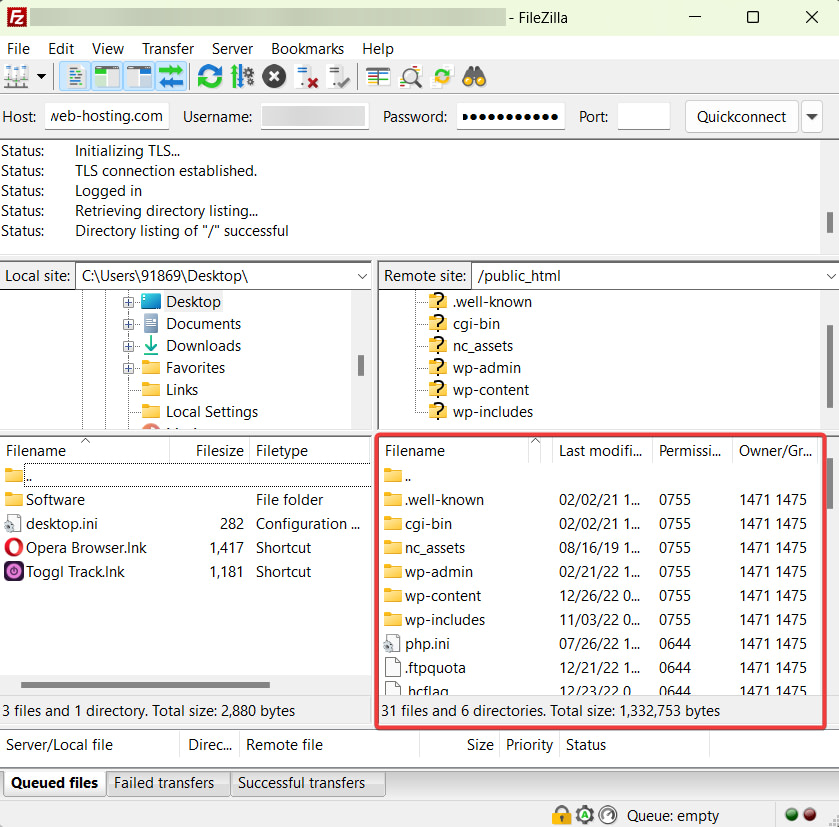Screen dimensions: 839x827
Task: Open the Transfer menu
Action: pos(167,48)
